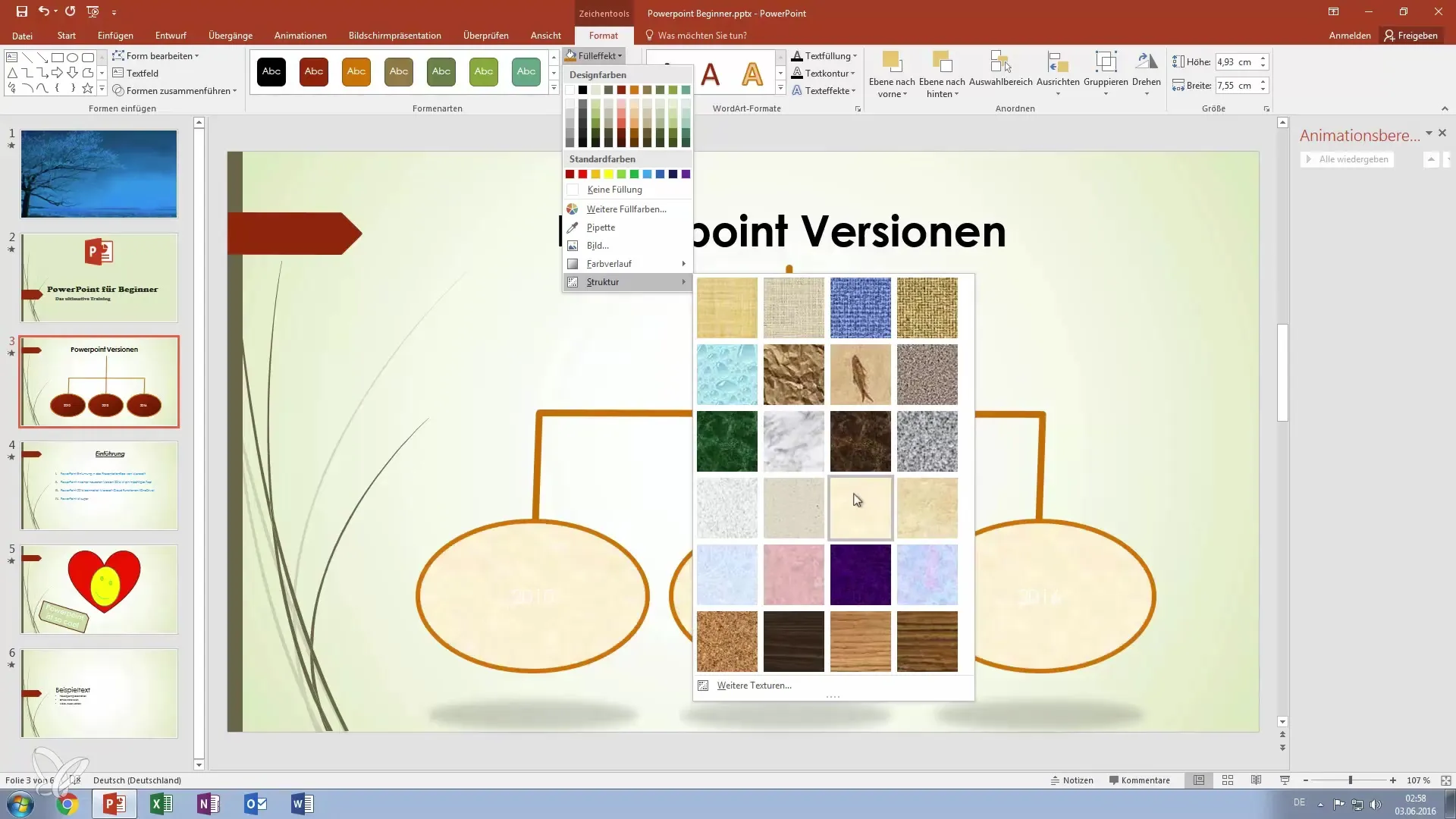Click the Ausrichten icon
Image resolution: width=1456 pixels, height=819 pixels.
point(1058,63)
